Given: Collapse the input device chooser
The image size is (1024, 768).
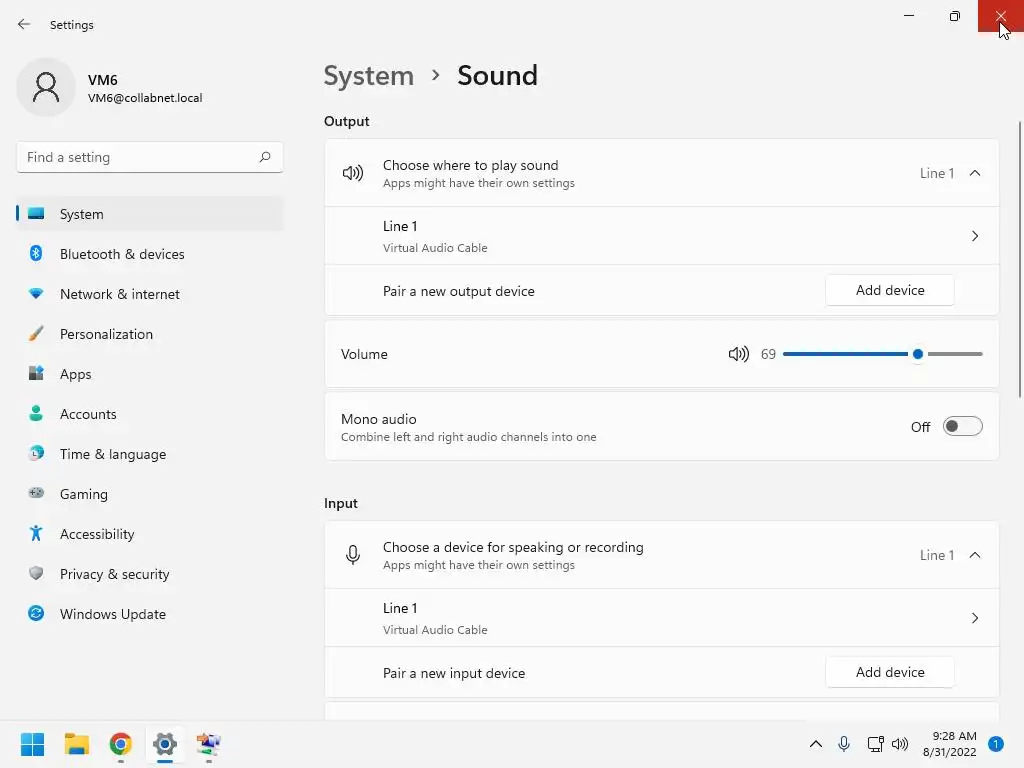Looking at the screenshot, I should pos(975,555).
